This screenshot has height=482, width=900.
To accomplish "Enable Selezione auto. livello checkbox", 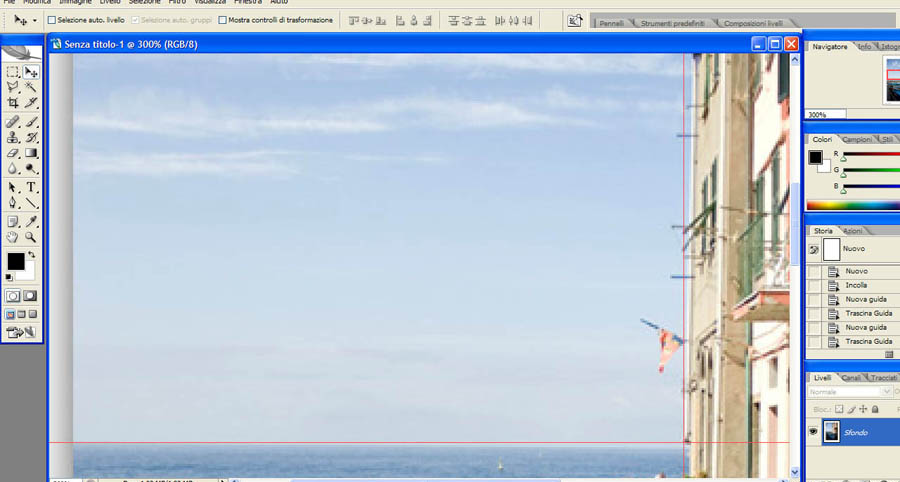I will click(52, 20).
